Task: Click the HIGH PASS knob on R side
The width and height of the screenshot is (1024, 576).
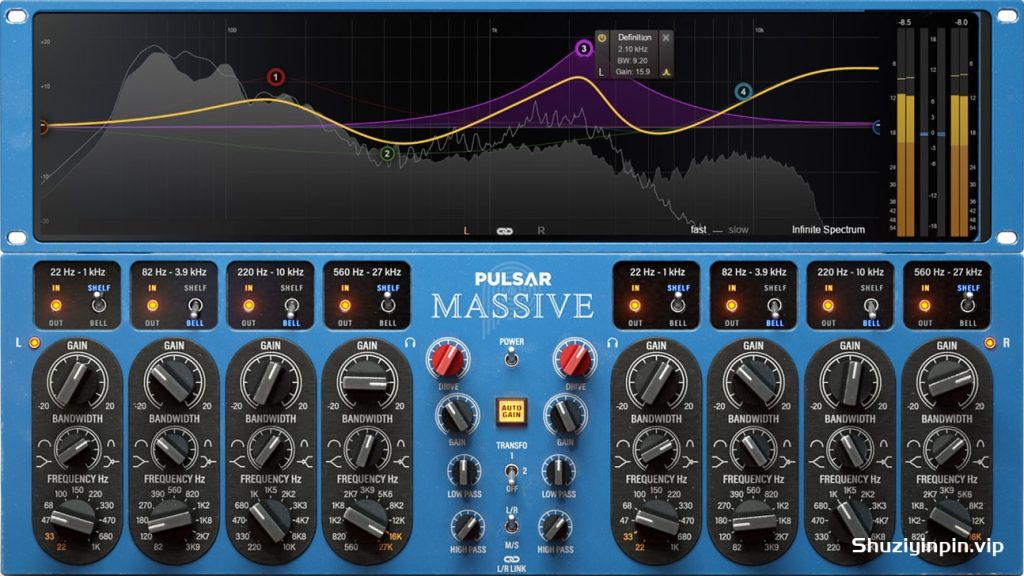Action: 555,526
